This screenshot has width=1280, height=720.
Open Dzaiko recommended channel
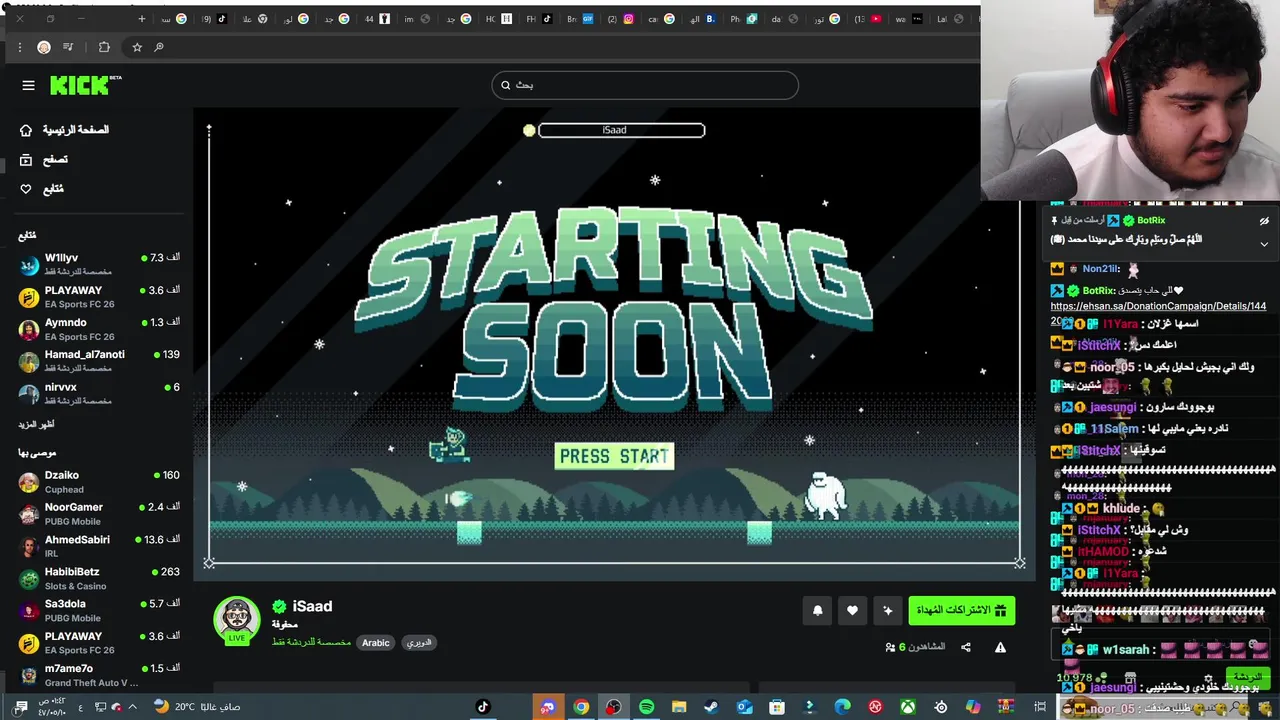tap(99, 482)
